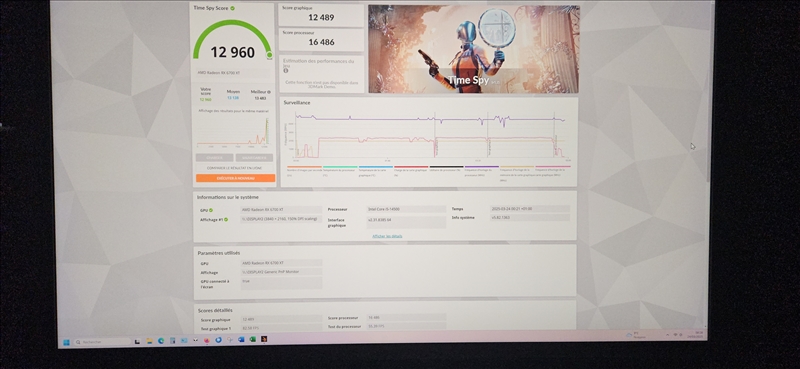The image size is (800, 369).
Task: Click the CHARGER button
Action: (x=215, y=158)
